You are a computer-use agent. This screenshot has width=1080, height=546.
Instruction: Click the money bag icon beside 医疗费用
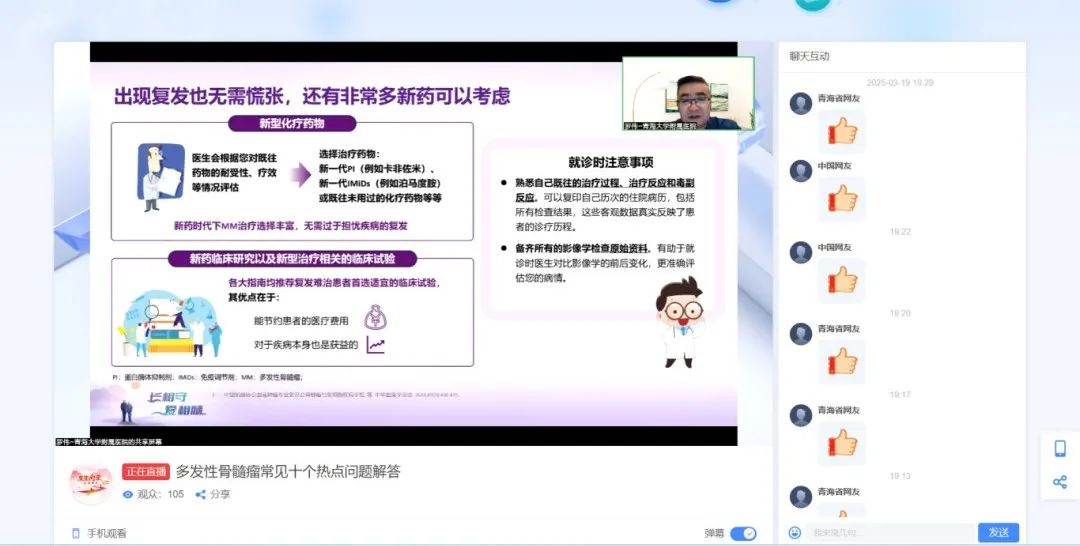[x=375, y=317]
